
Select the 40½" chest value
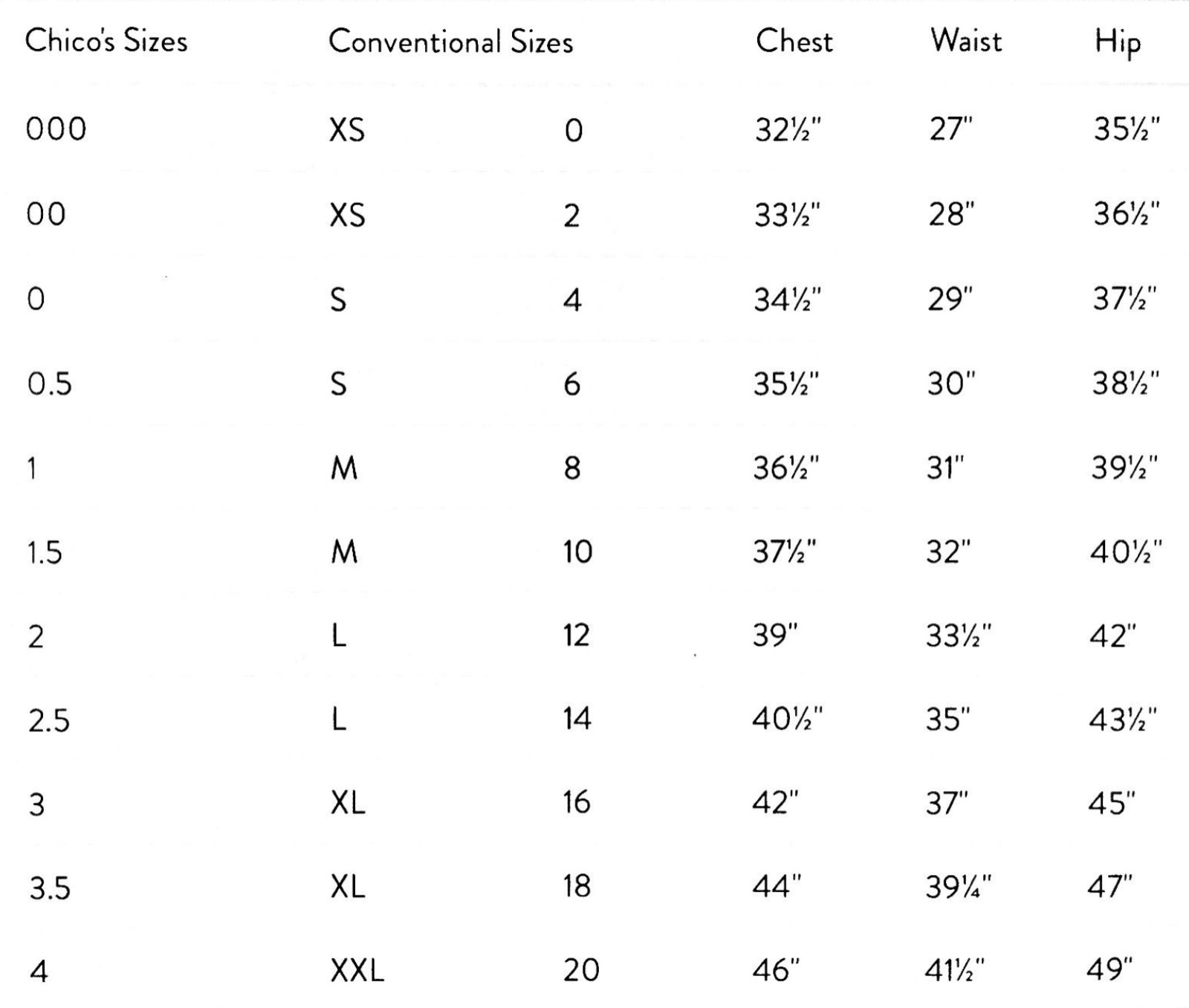tap(788, 719)
